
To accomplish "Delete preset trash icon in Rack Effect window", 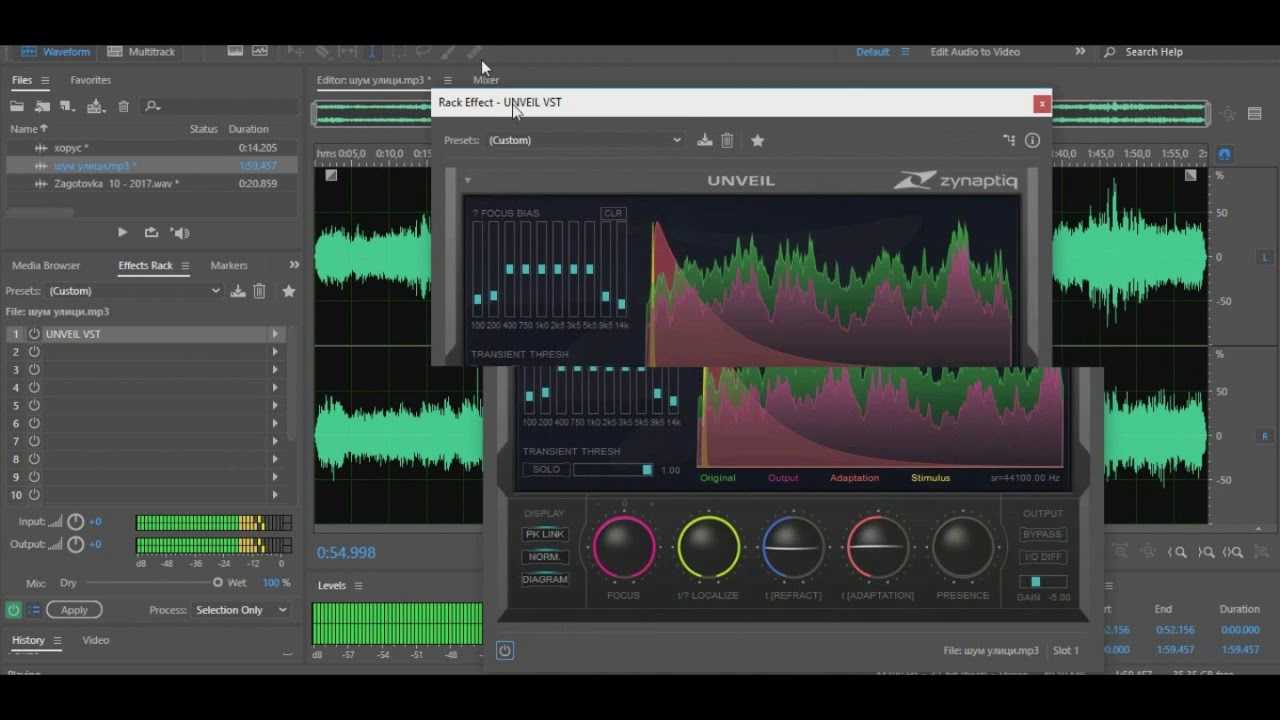I will 727,140.
